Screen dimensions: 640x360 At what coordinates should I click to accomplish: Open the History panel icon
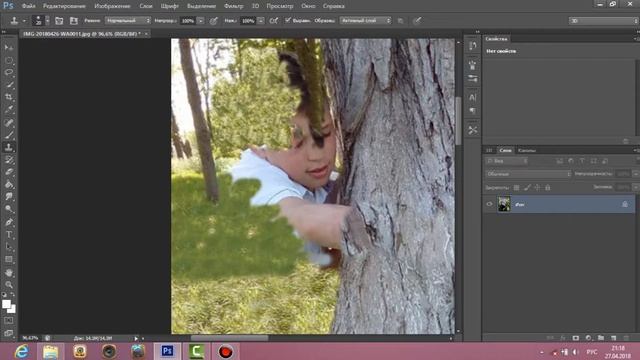tap(473, 46)
